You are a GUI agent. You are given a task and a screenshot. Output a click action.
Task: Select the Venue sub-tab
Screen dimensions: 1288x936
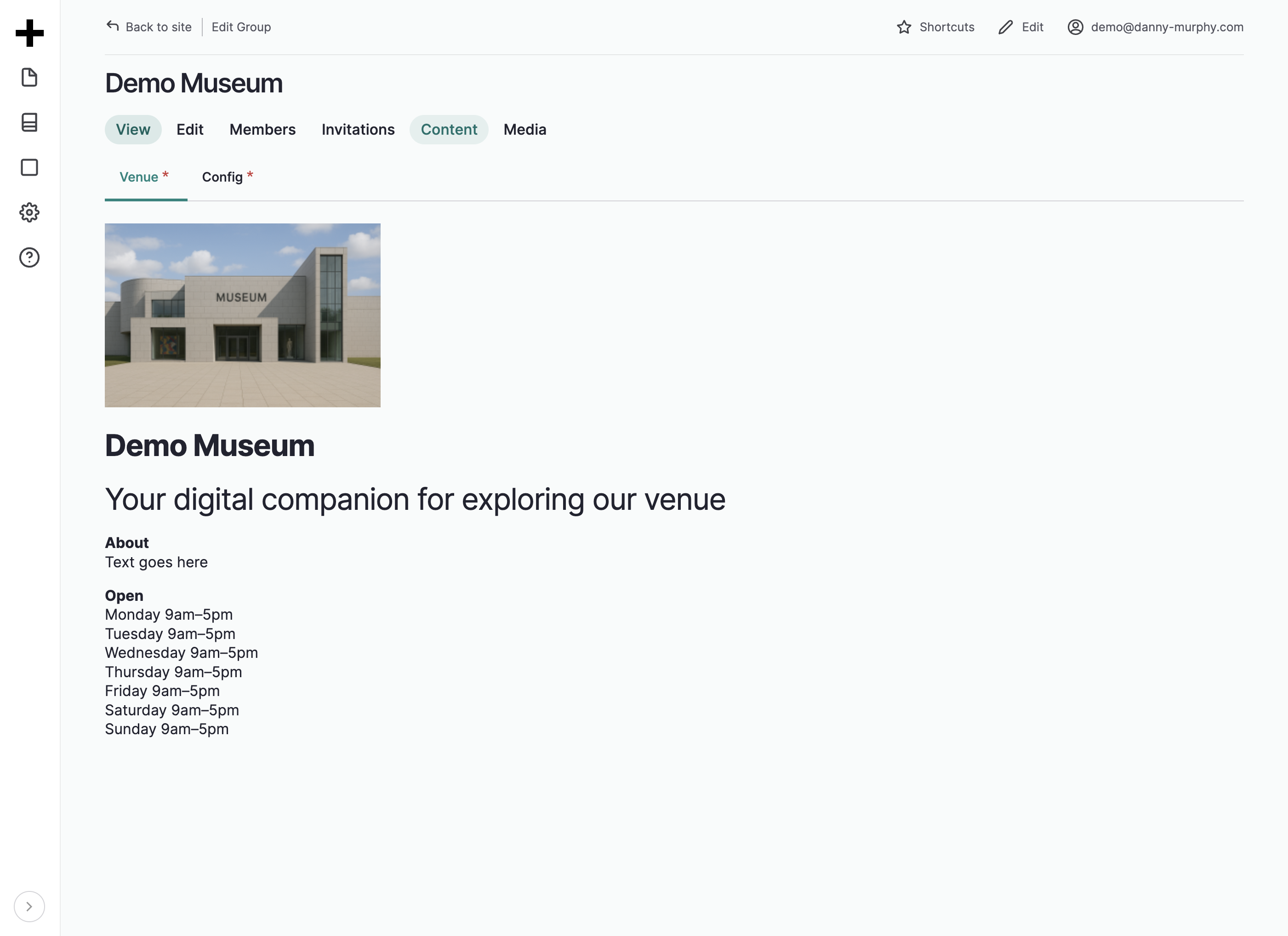click(146, 177)
